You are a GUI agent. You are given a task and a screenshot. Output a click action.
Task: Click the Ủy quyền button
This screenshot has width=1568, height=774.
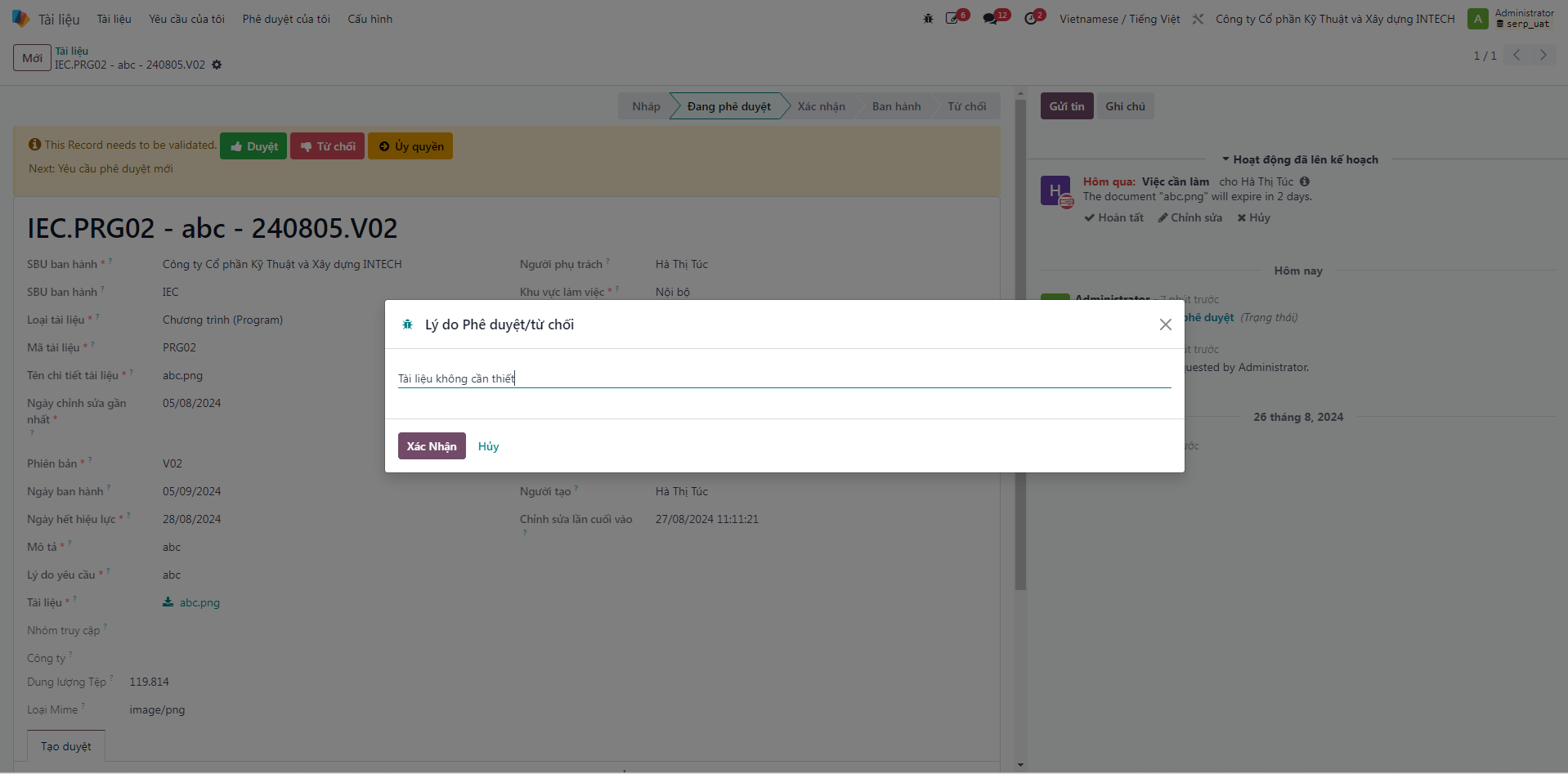point(410,146)
